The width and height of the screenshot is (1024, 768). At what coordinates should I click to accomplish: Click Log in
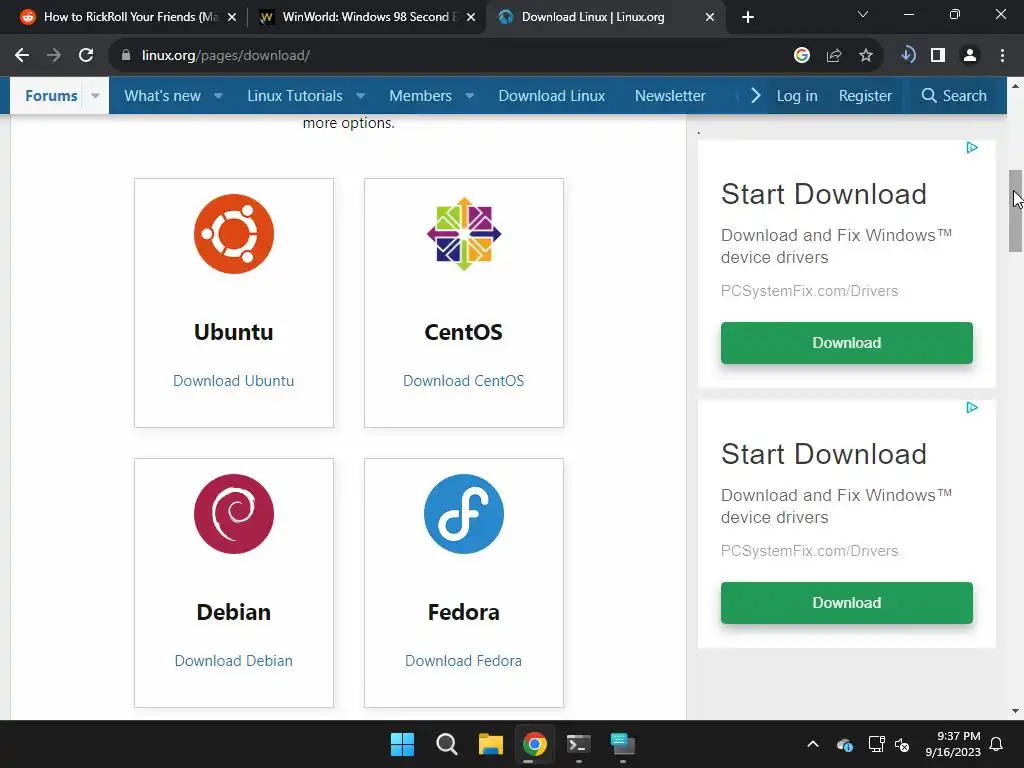tap(797, 96)
